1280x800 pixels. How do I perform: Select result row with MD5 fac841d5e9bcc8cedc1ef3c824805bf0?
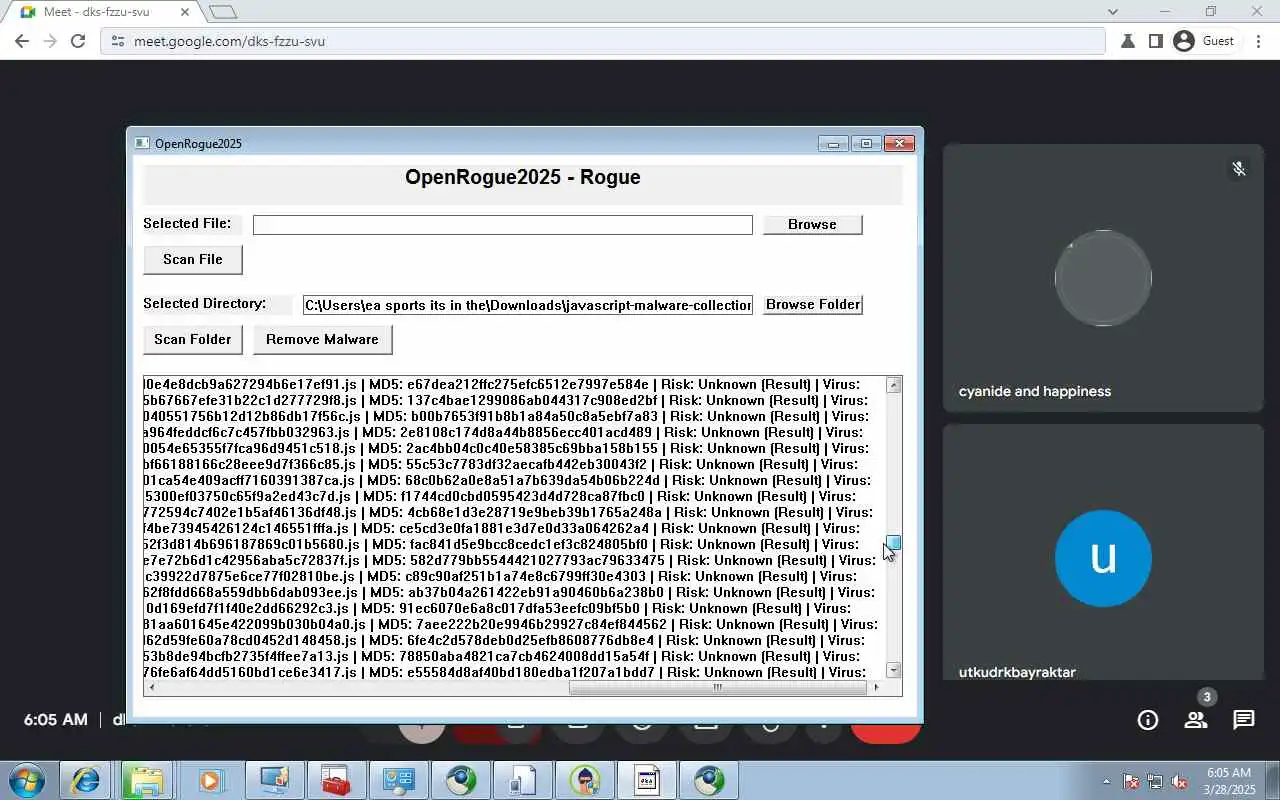pos(515,544)
